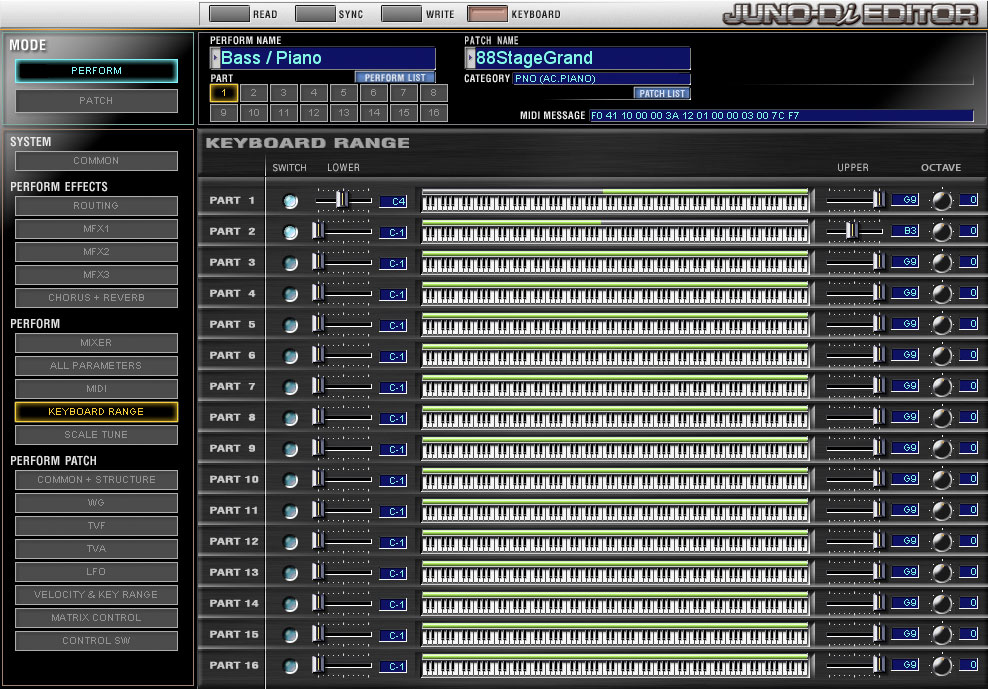
Task: Open the Patch Name dropdown arrow
Action: tap(470, 58)
